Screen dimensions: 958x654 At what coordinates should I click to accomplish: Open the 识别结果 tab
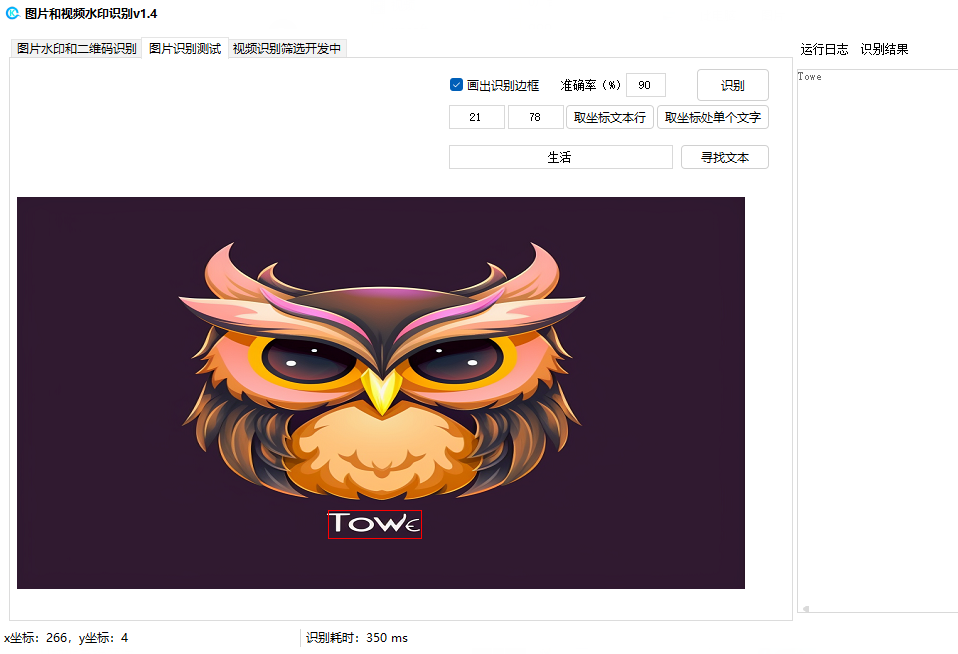(884, 50)
